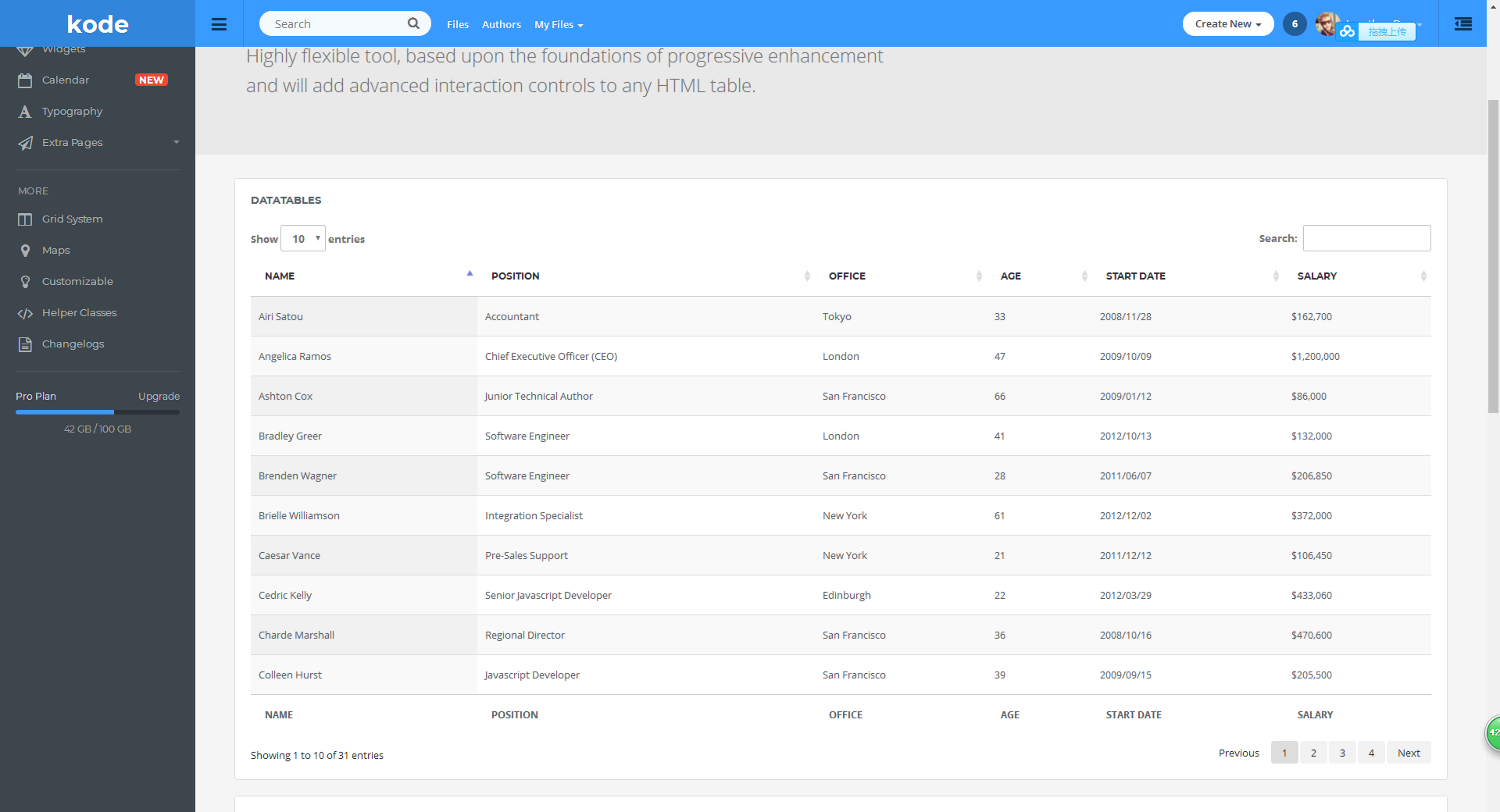This screenshot has height=812, width=1500.
Task: Focus the table Search input field
Action: [1367, 238]
